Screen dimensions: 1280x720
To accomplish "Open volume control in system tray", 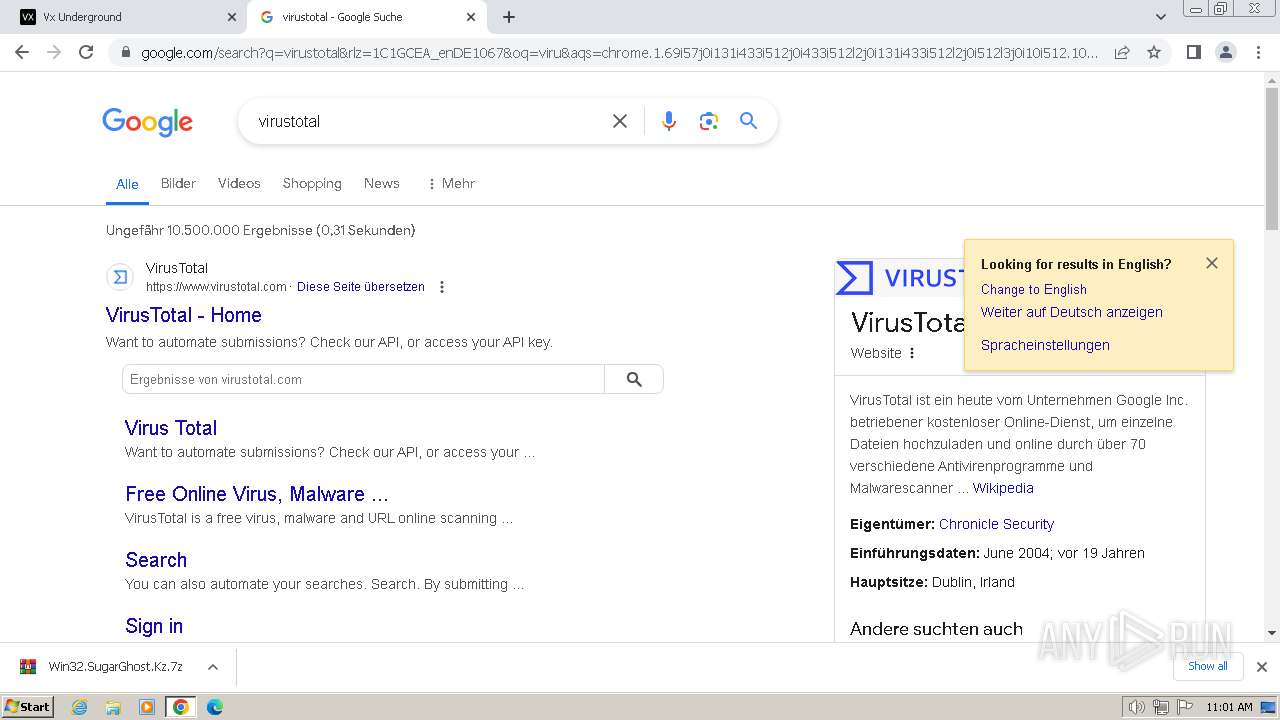I will point(1137,707).
